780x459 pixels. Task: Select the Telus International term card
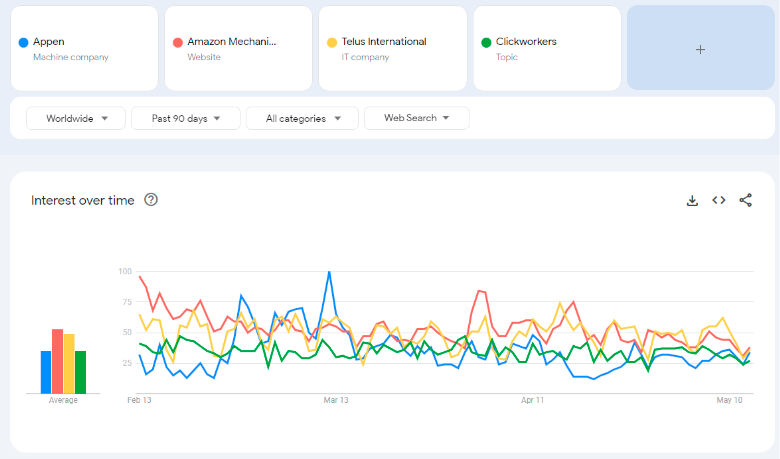pyautogui.click(x=392, y=48)
